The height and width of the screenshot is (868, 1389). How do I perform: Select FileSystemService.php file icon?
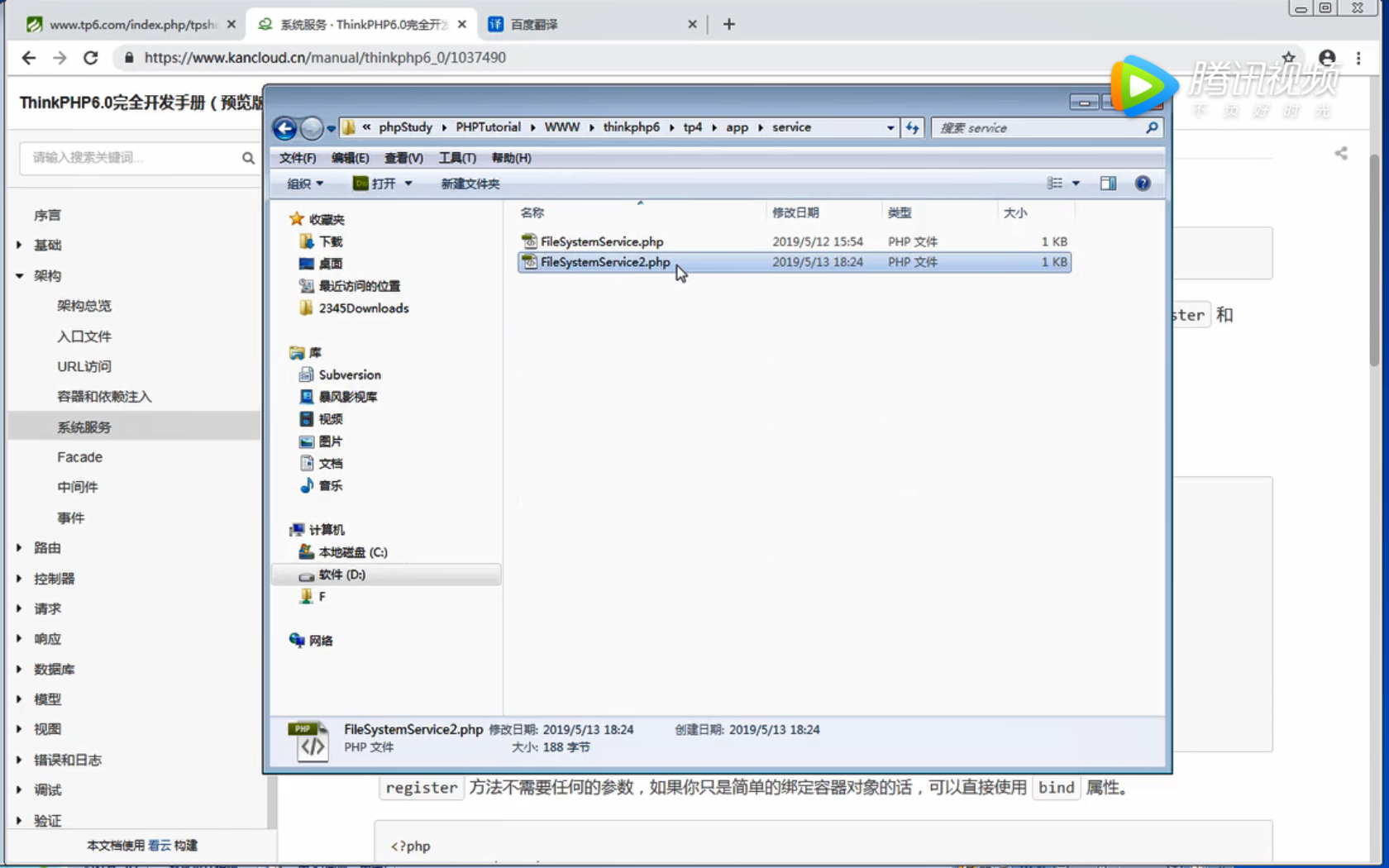click(529, 241)
